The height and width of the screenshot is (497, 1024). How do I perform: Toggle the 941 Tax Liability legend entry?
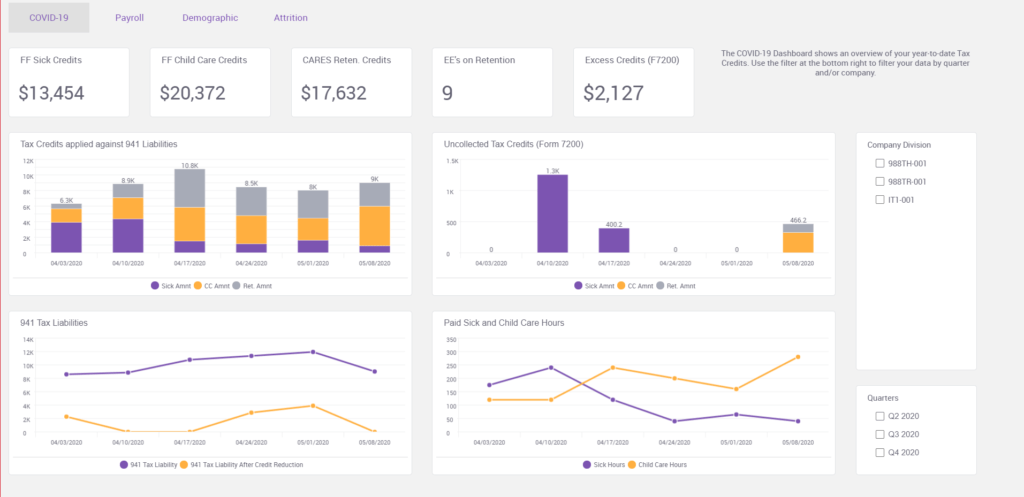coord(148,465)
